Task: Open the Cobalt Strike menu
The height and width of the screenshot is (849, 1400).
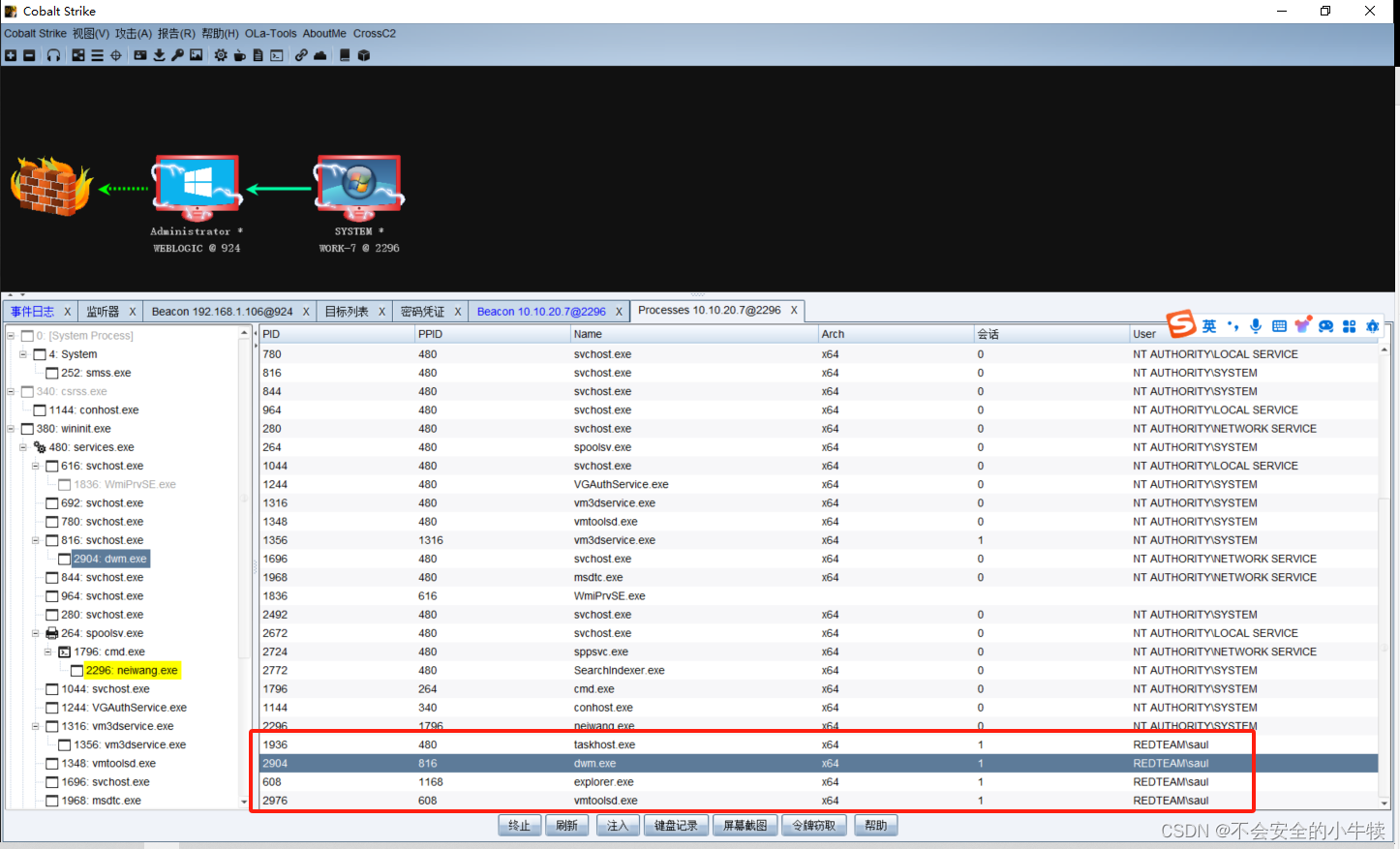Action: (35, 33)
